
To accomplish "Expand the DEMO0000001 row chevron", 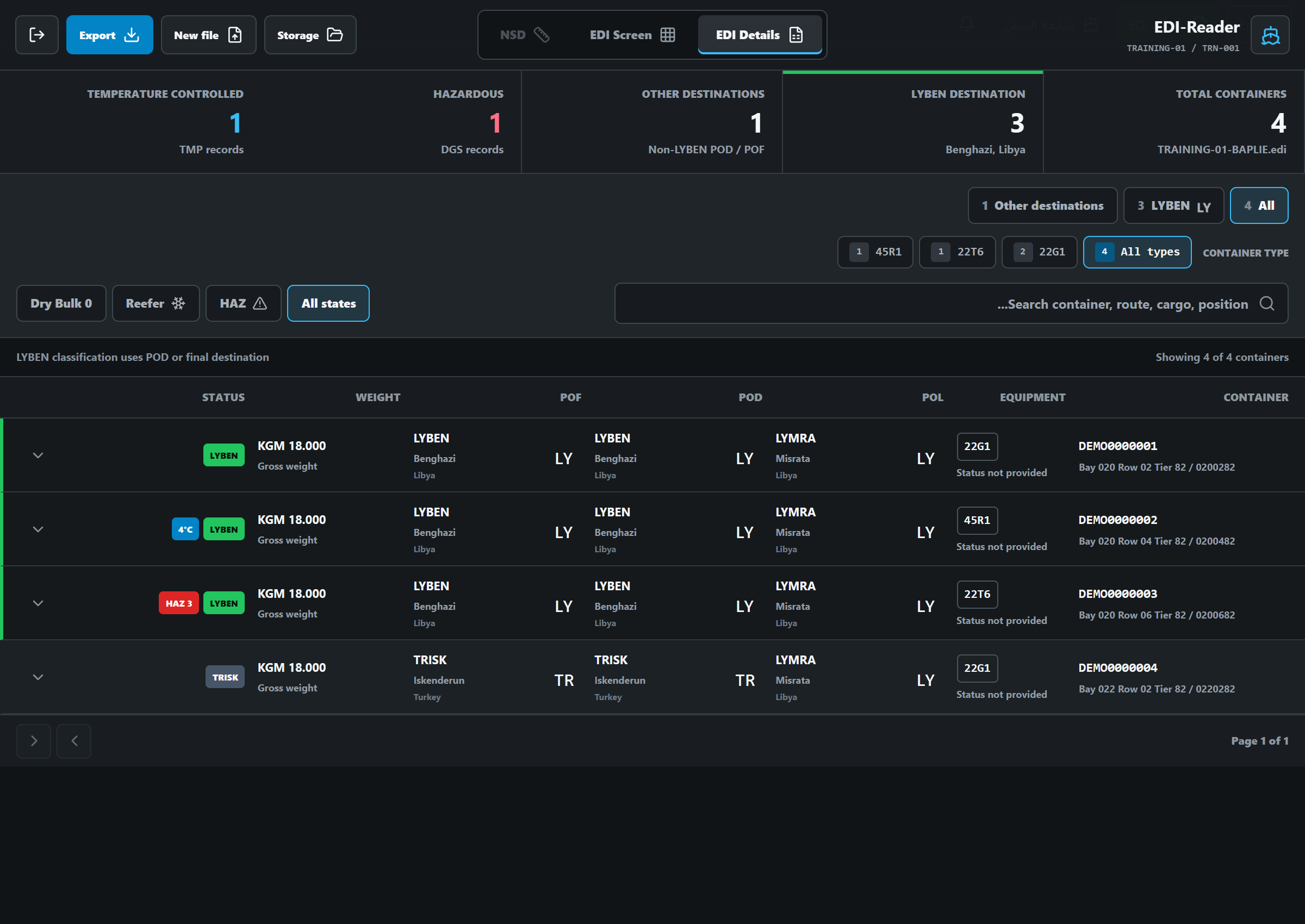I will (x=38, y=455).
